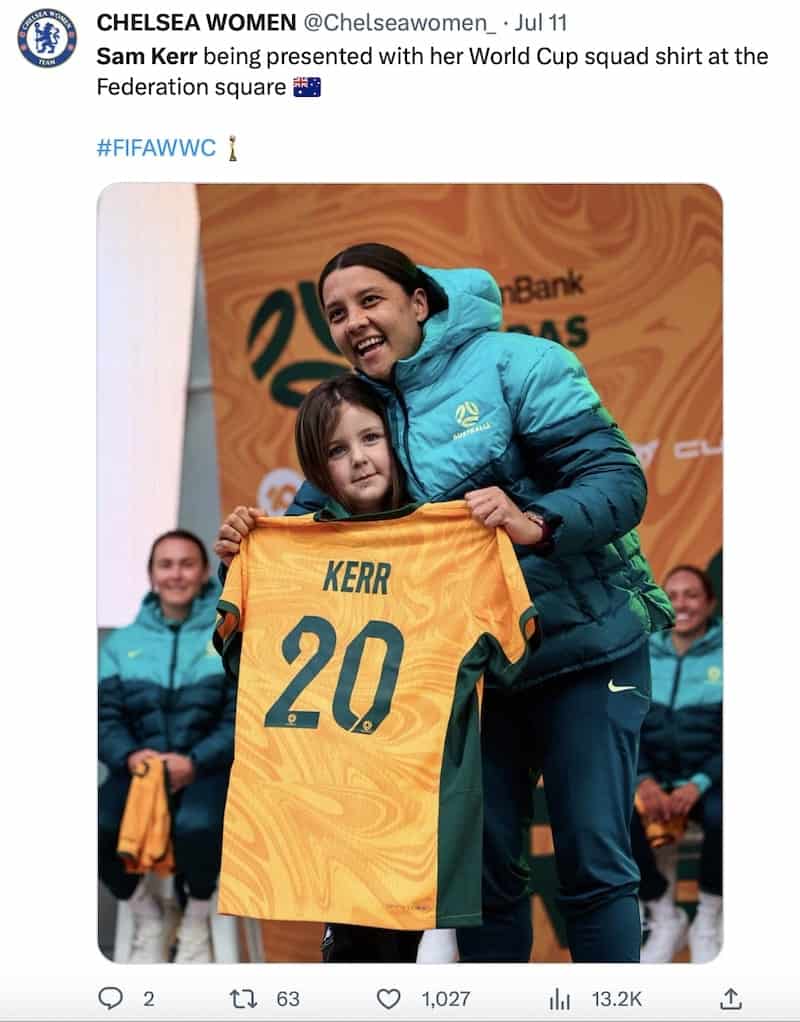
Task: Open the Jul 11 timestamp link
Action: coord(540,23)
